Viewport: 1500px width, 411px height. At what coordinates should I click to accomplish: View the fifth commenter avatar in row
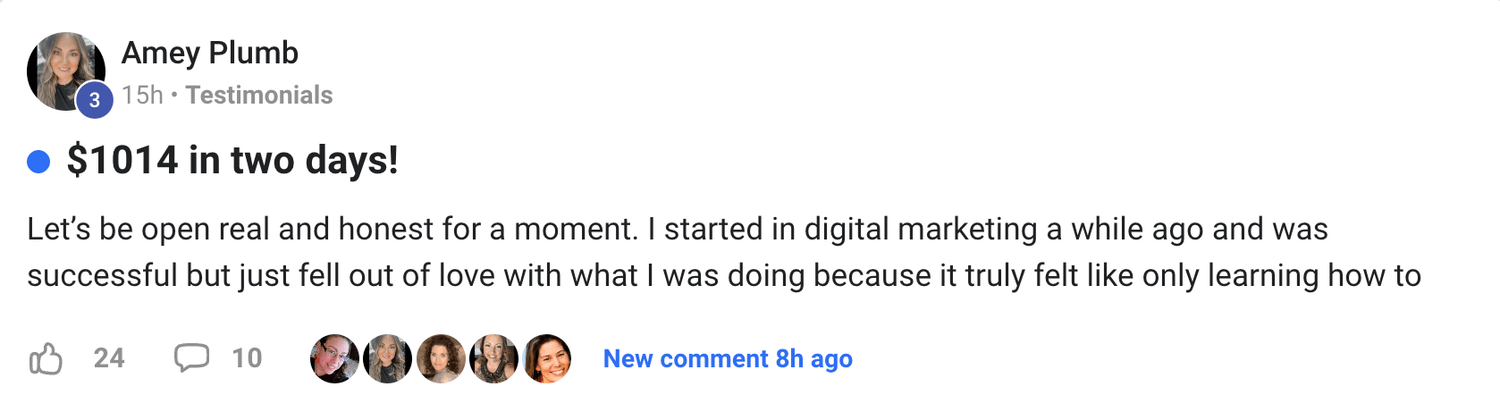[546, 359]
